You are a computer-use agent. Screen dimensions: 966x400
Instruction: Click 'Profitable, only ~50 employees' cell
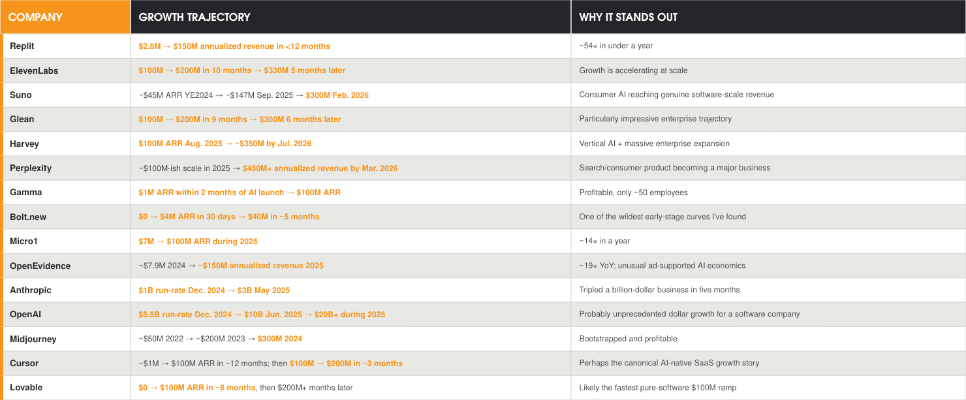768,192
